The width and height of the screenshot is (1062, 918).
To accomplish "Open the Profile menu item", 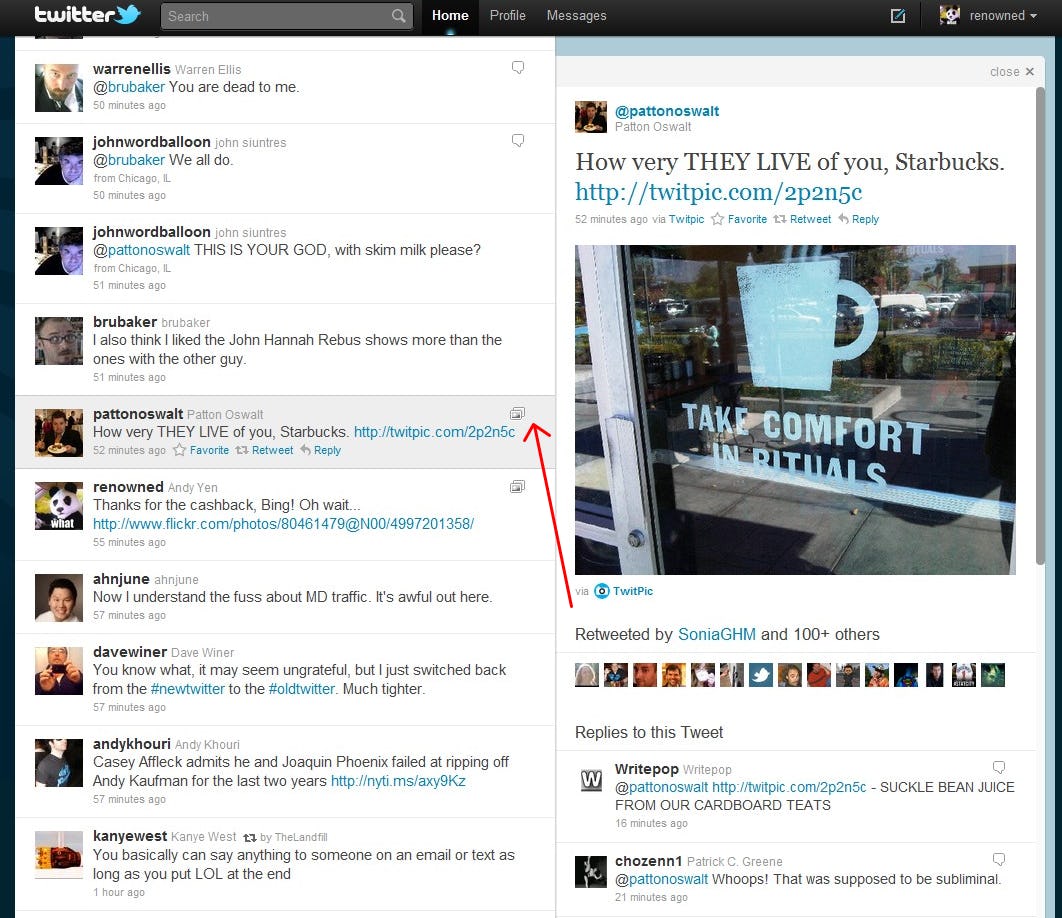I will click(507, 15).
